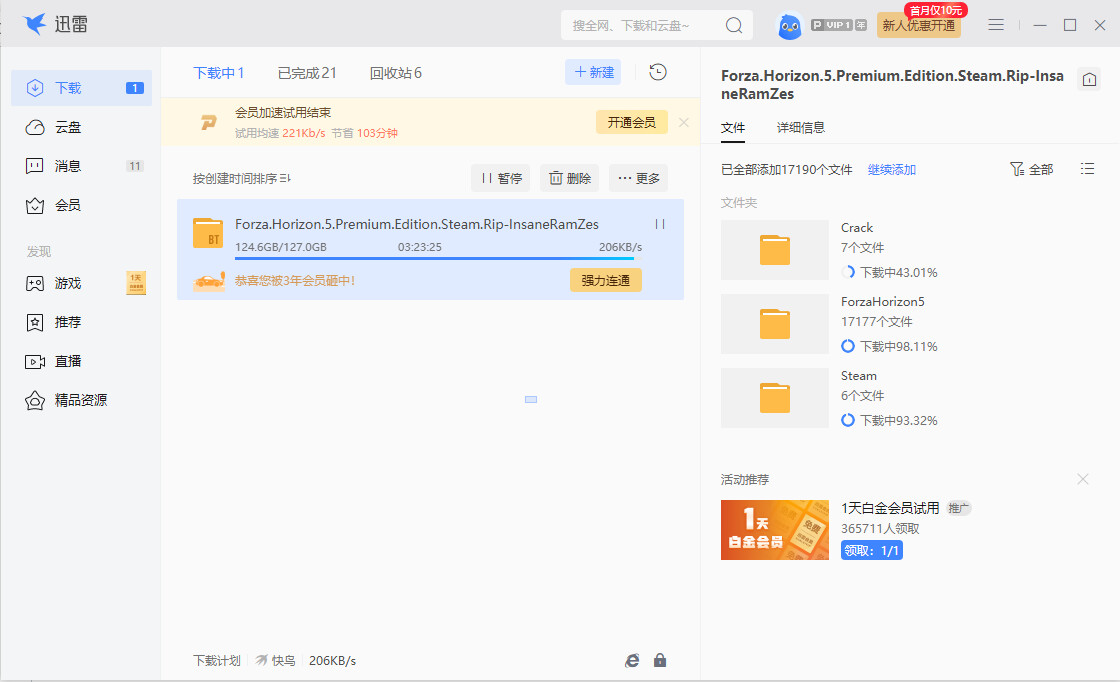Click the 1天 gift badge beside 游戏
Screen dimensions: 1120x682
136,283
